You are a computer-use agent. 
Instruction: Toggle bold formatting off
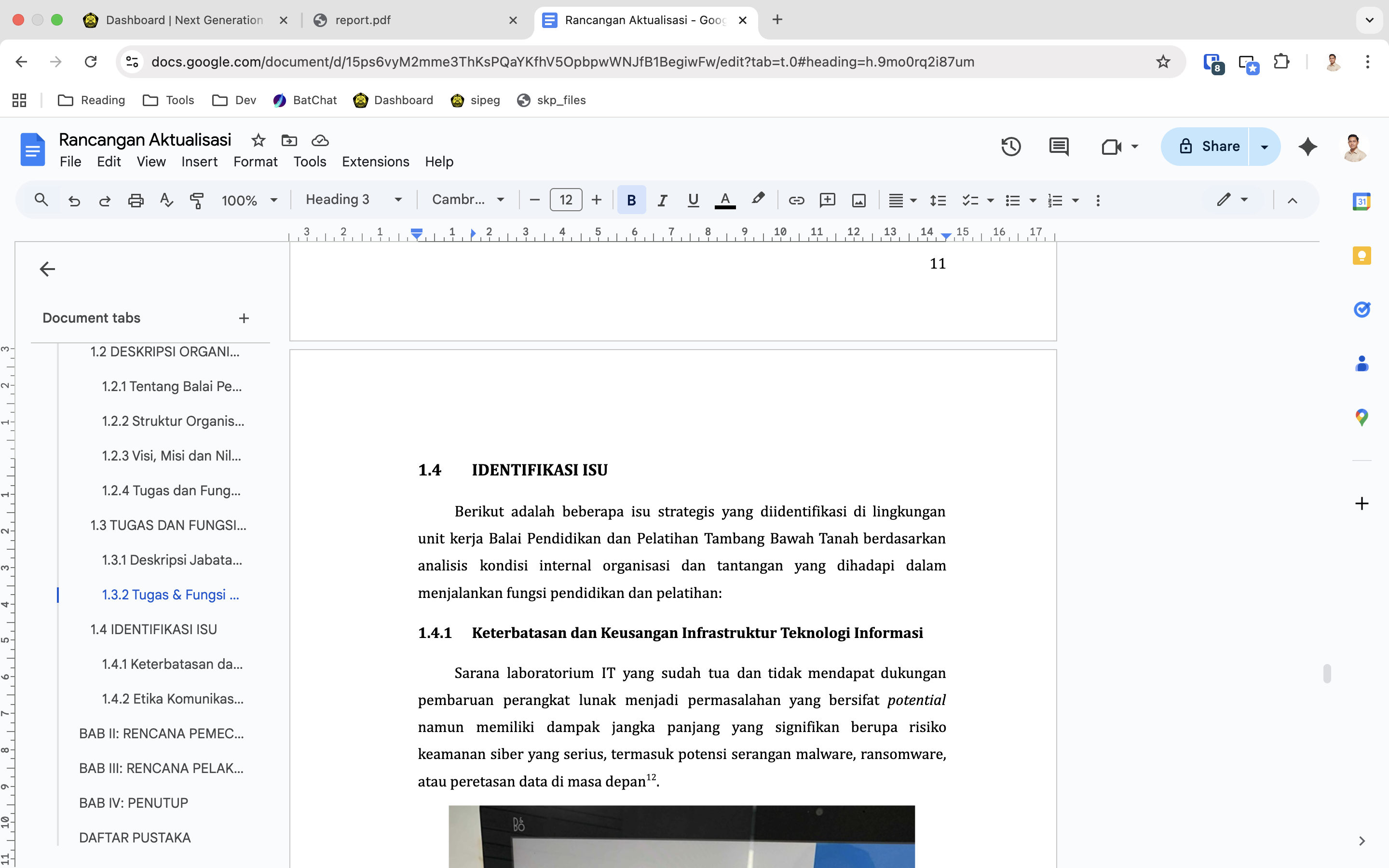[631, 200]
